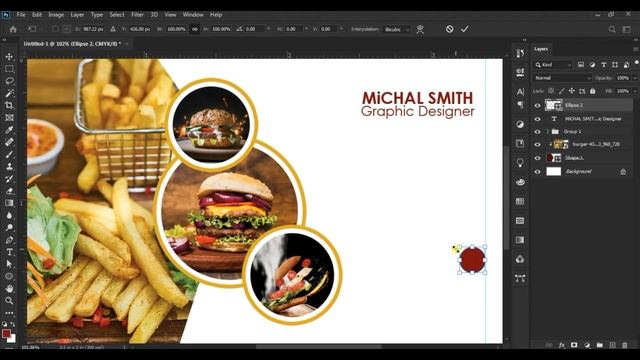Open the Window menu
Viewport: 640px width, 360px height.
point(193,15)
